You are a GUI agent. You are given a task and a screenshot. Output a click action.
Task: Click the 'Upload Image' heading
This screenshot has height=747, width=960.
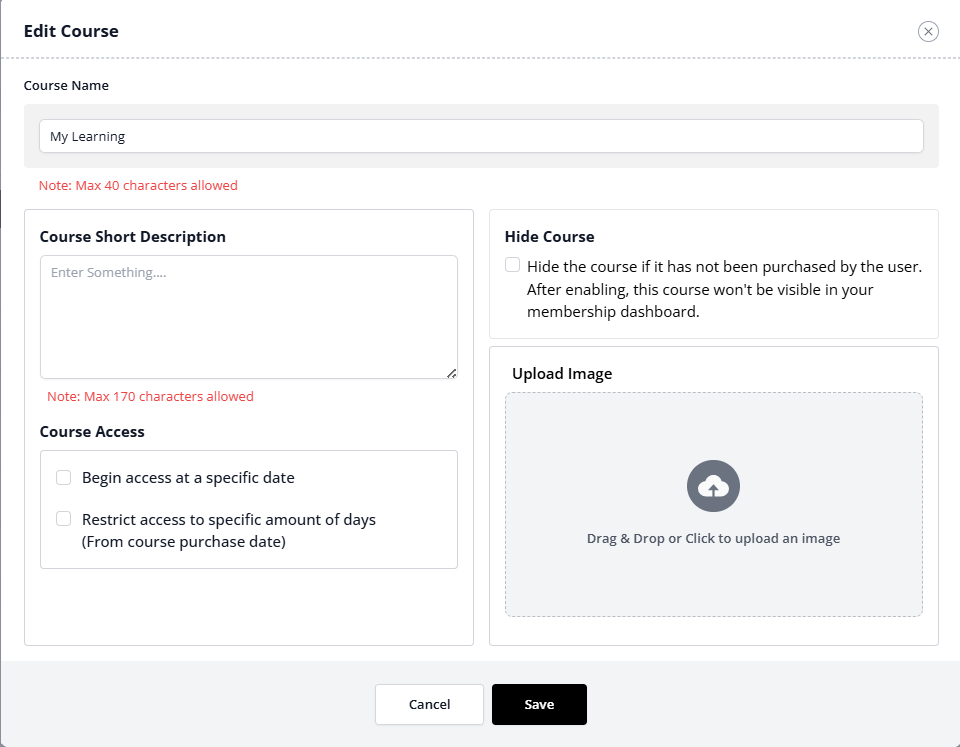pyautogui.click(x=562, y=374)
